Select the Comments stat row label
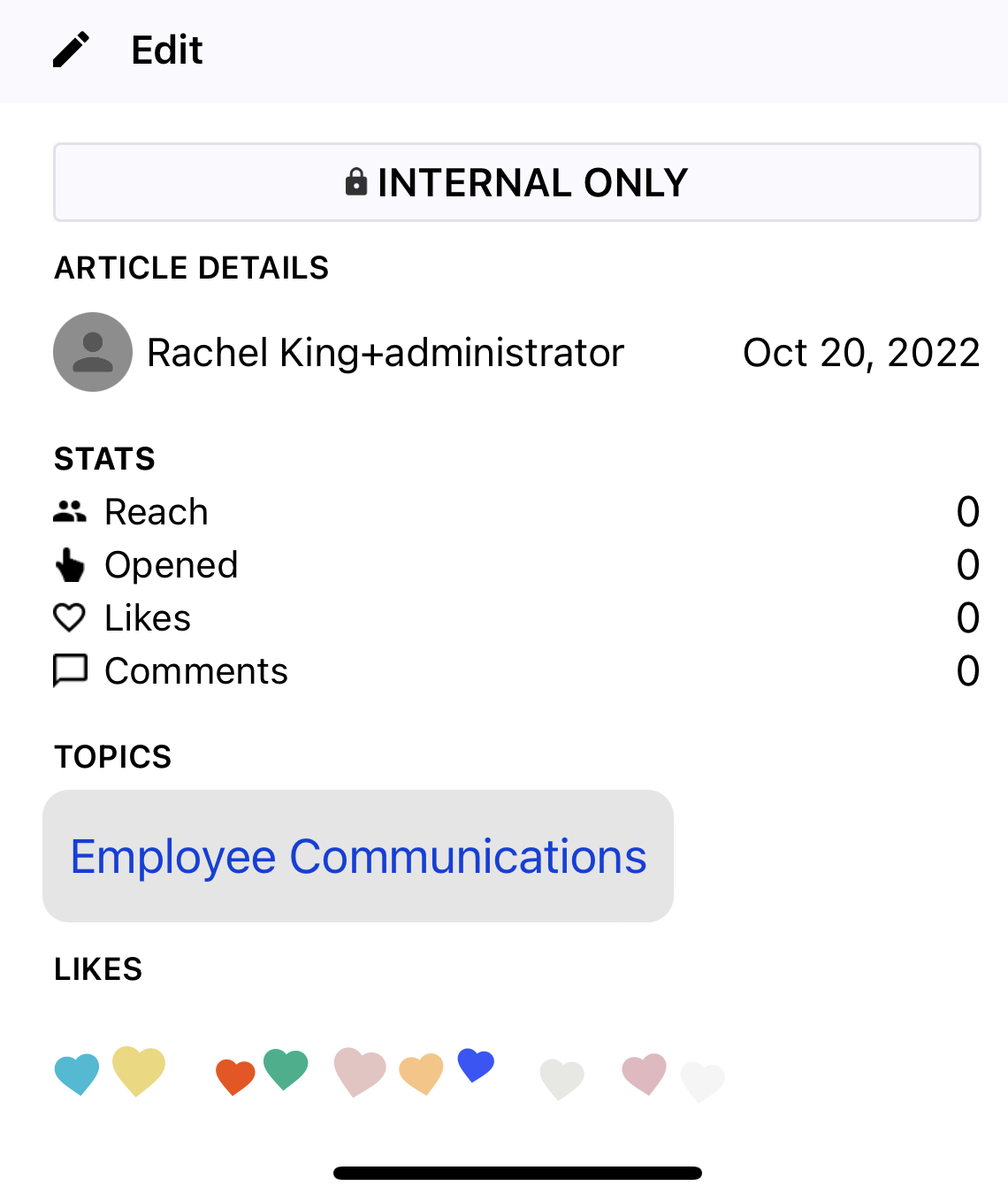 point(196,671)
